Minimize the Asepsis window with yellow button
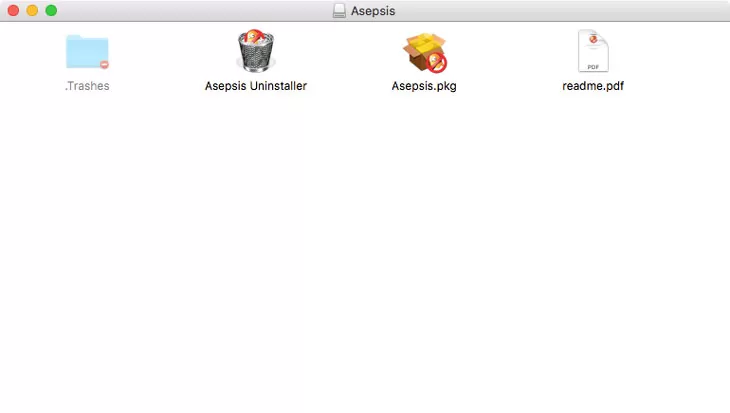This screenshot has height=413, width=730. [x=32, y=10]
